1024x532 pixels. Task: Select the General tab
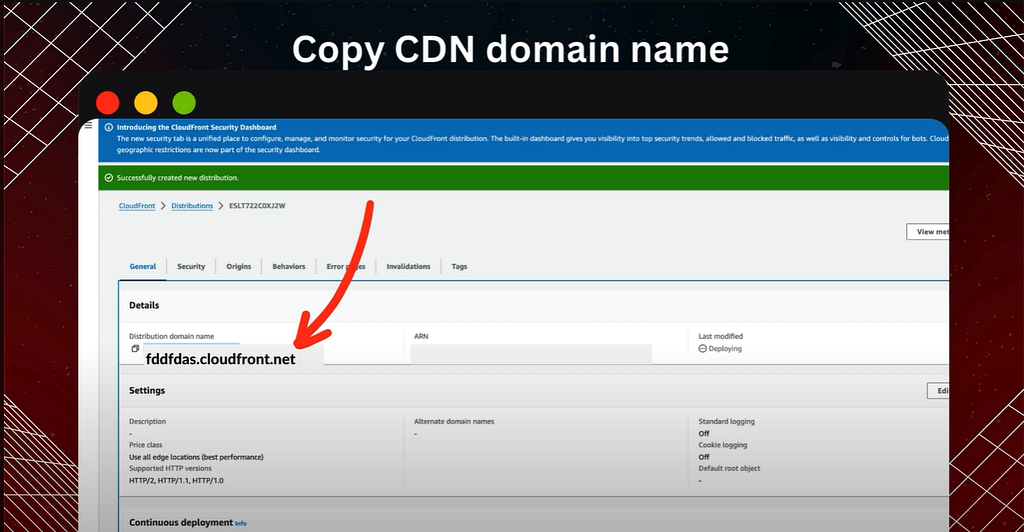[142, 266]
